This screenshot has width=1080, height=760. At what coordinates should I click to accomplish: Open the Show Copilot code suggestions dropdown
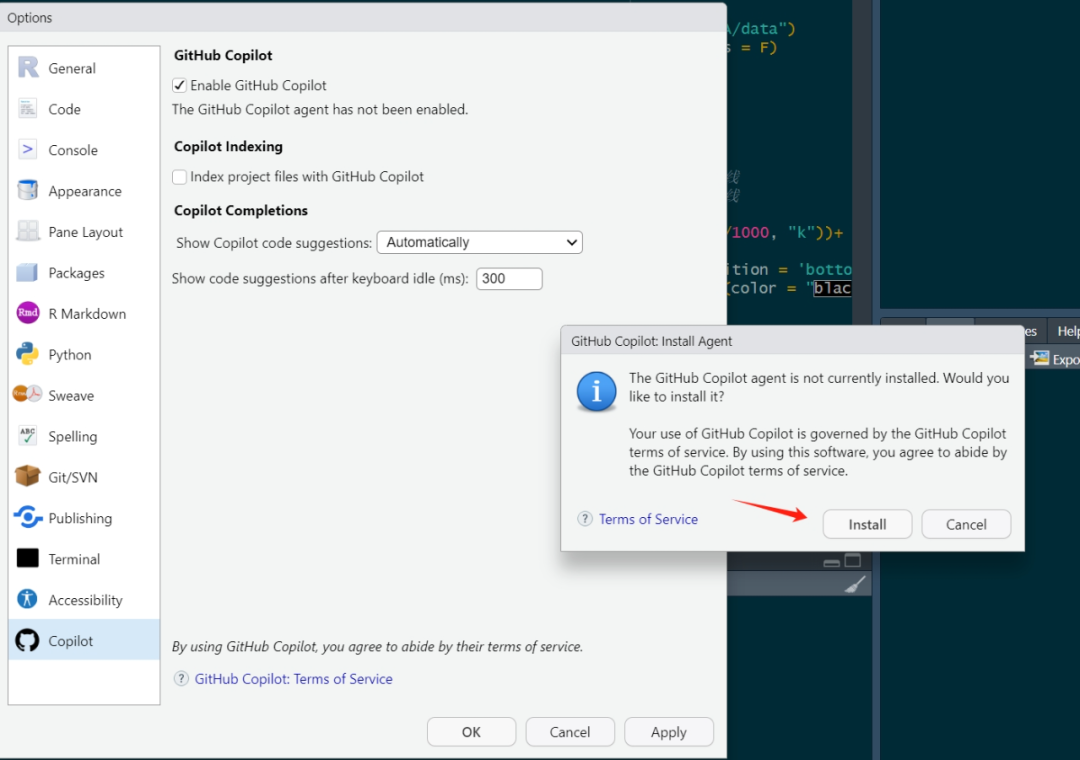479,242
